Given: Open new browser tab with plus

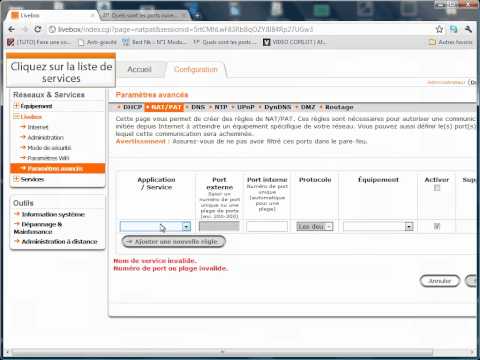Looking at the screenshot, I should (x=197, y=15).
